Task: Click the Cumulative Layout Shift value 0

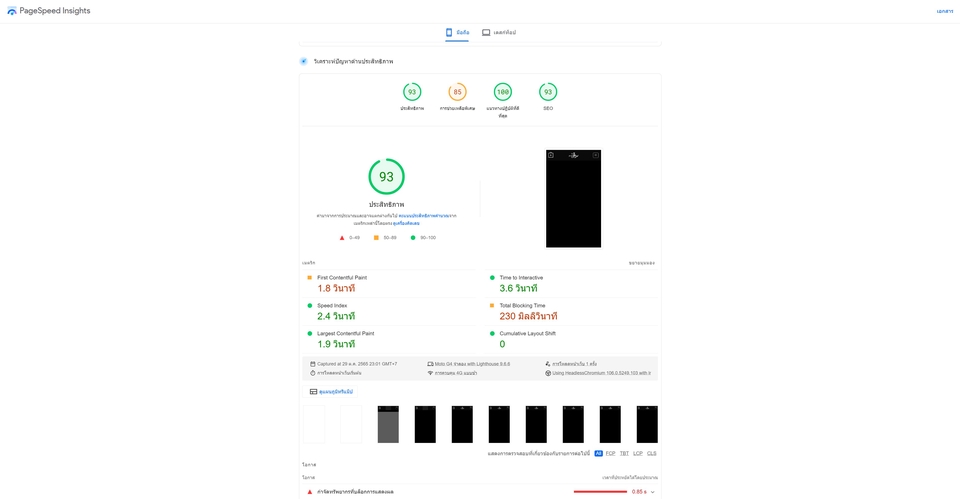Action: point(502,345)
